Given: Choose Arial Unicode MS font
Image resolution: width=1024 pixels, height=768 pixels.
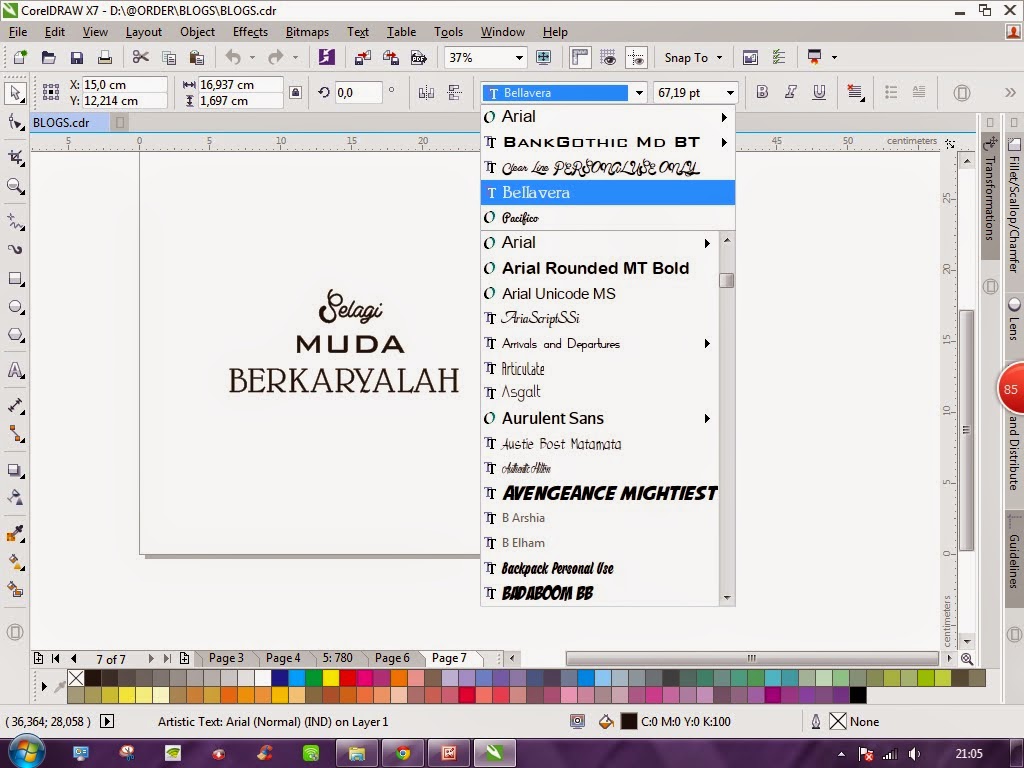Looking at the screenshot, I should [x=600, y=293].
